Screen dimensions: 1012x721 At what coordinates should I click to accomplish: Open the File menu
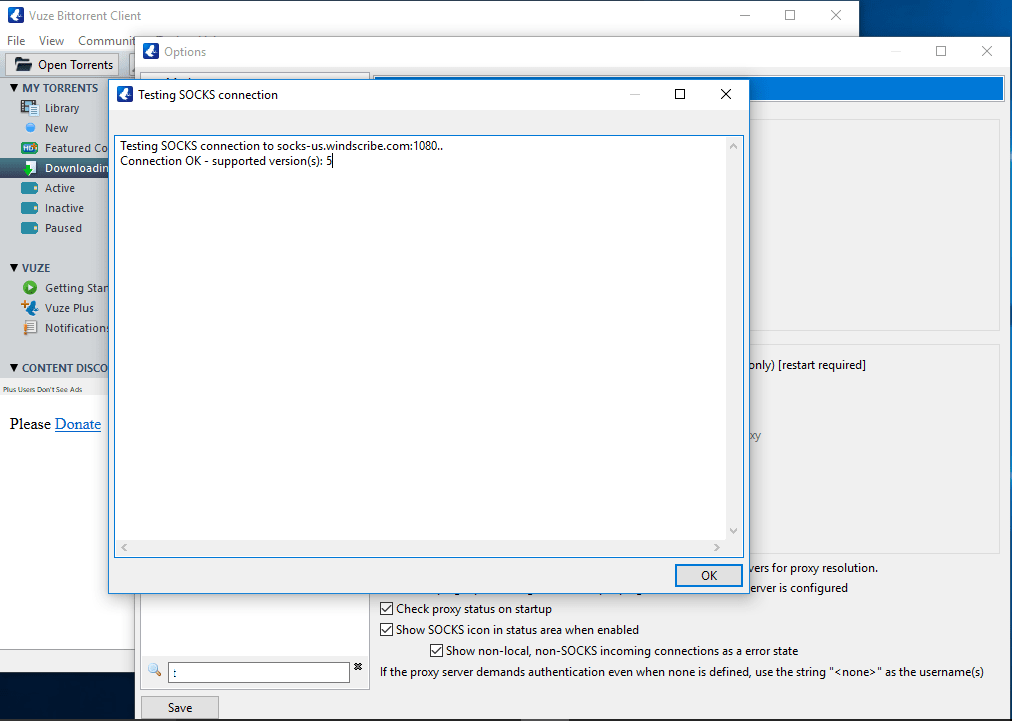pos(15,41)
